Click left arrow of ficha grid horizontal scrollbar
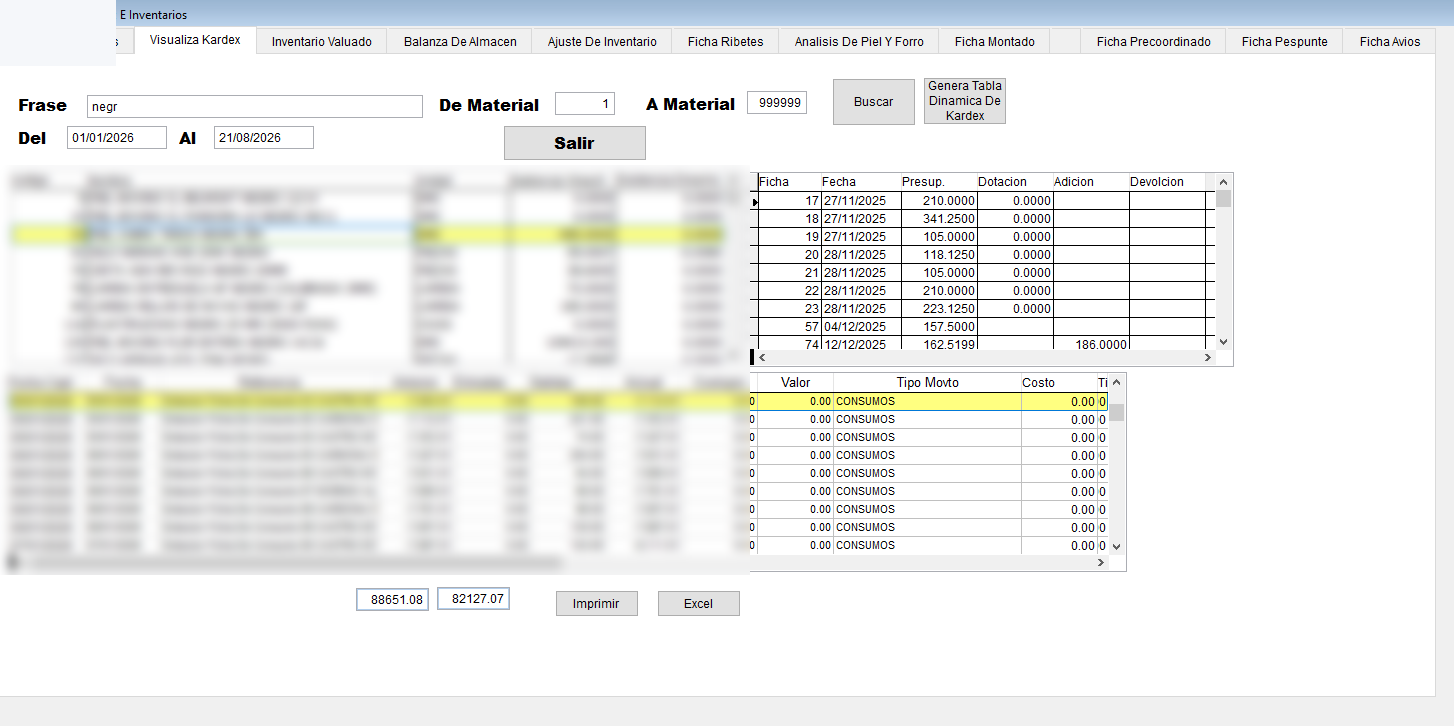Screen dimensions: 1454x726 click(764, 357)
